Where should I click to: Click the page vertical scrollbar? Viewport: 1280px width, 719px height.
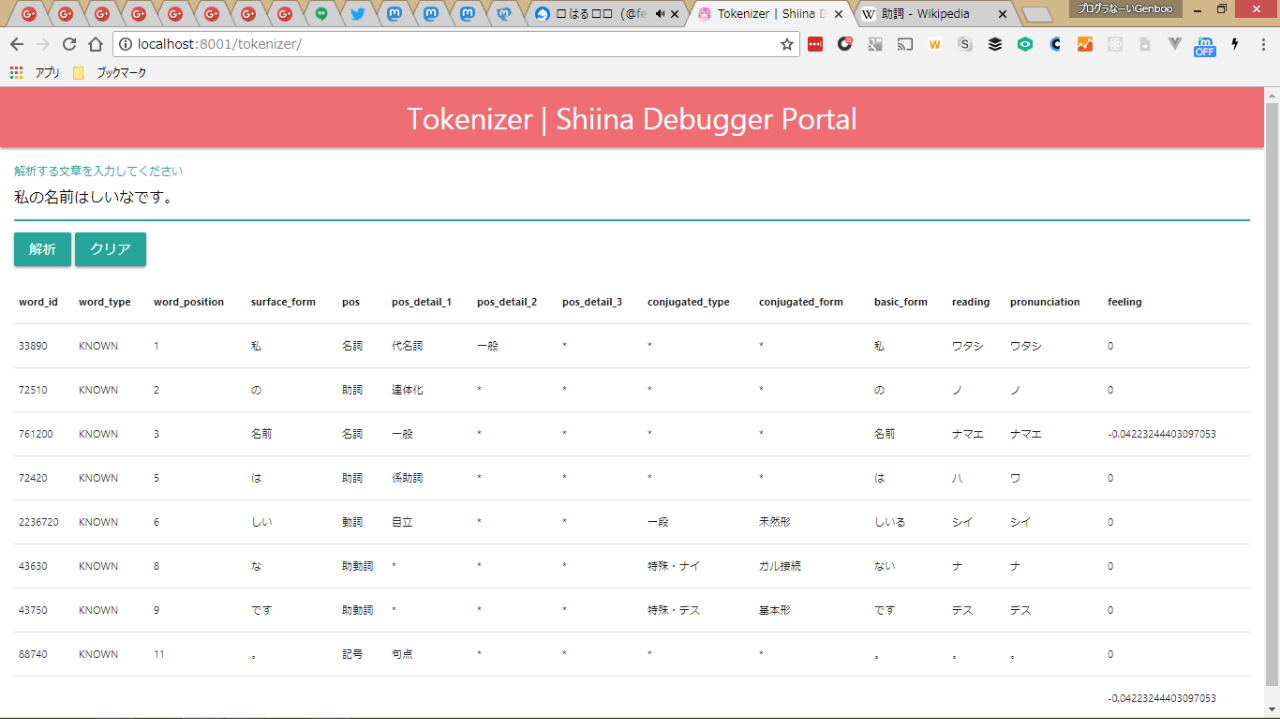tap(1271, 400)
